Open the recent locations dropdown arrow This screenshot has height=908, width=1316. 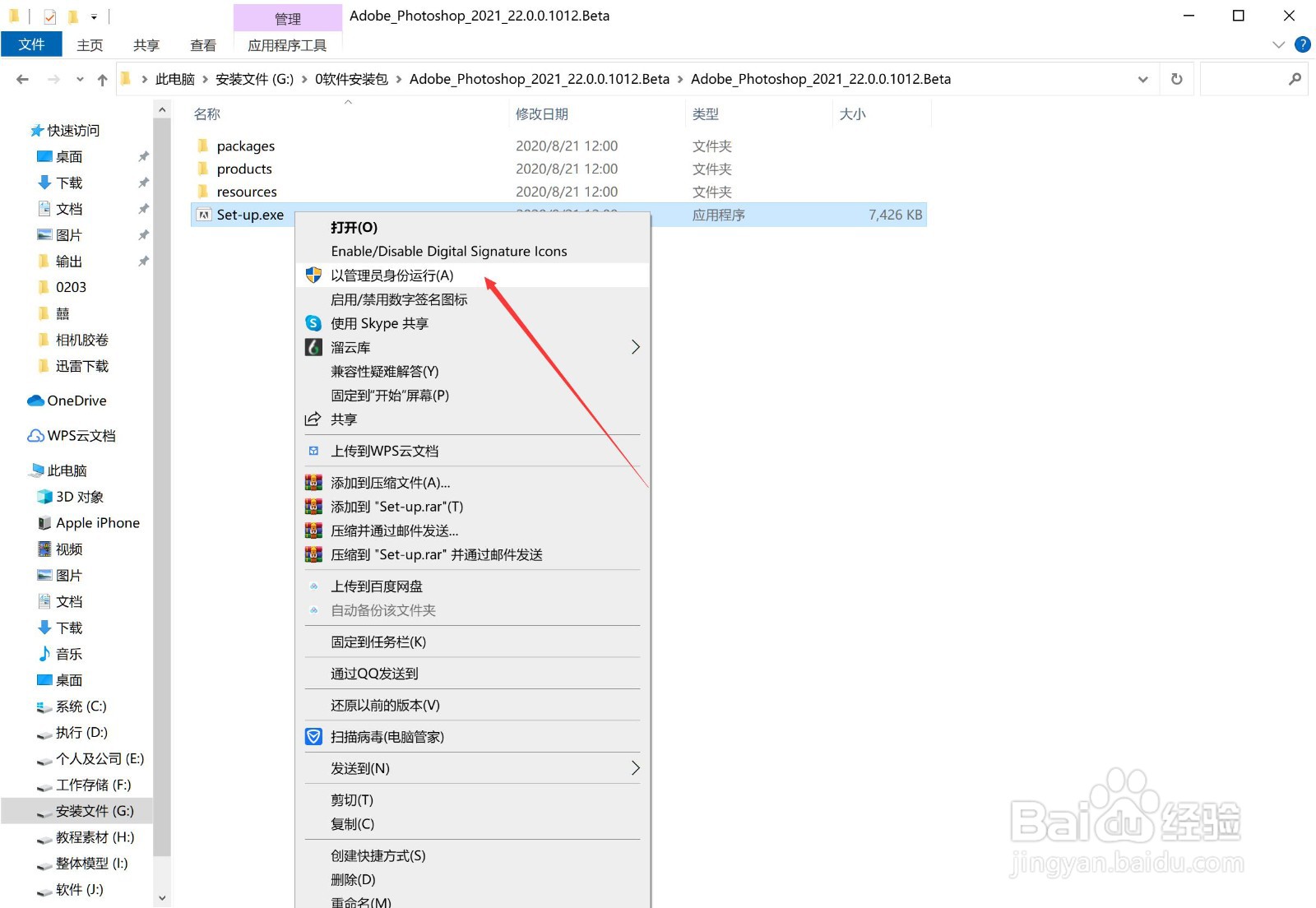(80, 79)
